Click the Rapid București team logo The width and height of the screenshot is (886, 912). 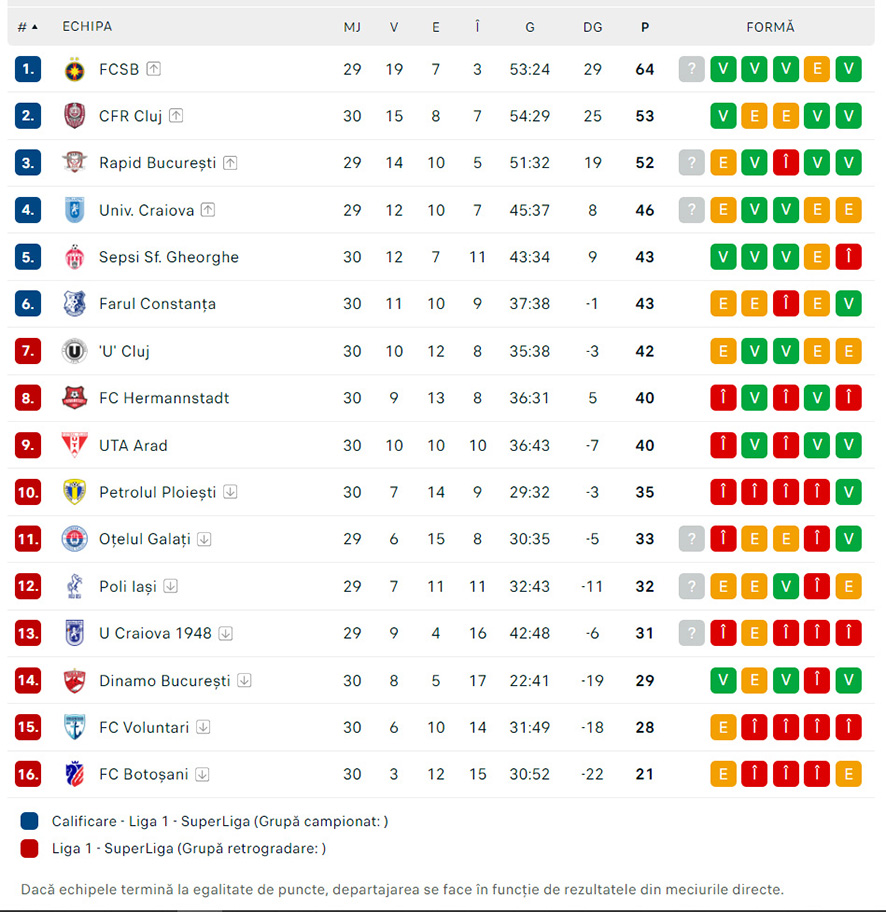point(74,162)
